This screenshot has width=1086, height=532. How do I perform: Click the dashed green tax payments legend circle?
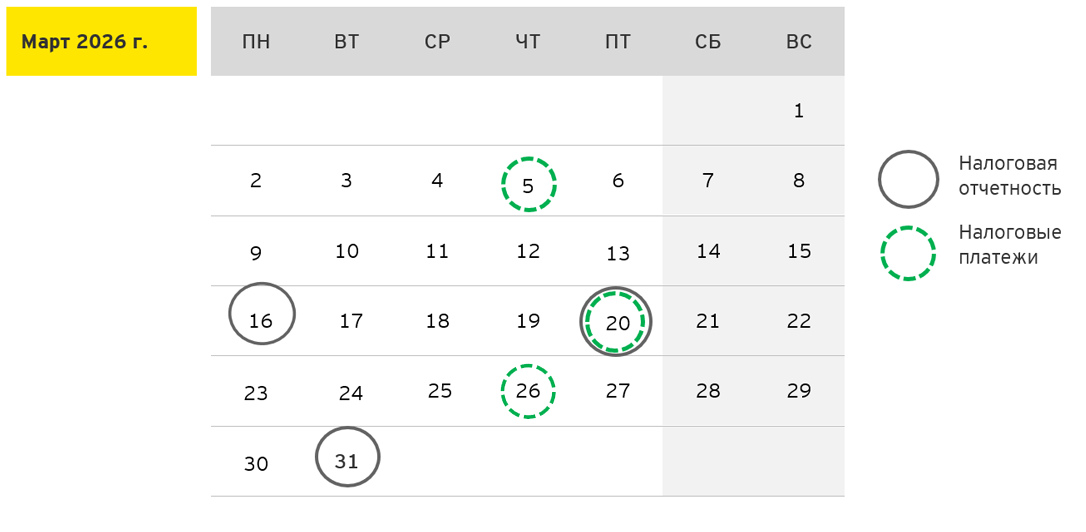tap(908, 253)
